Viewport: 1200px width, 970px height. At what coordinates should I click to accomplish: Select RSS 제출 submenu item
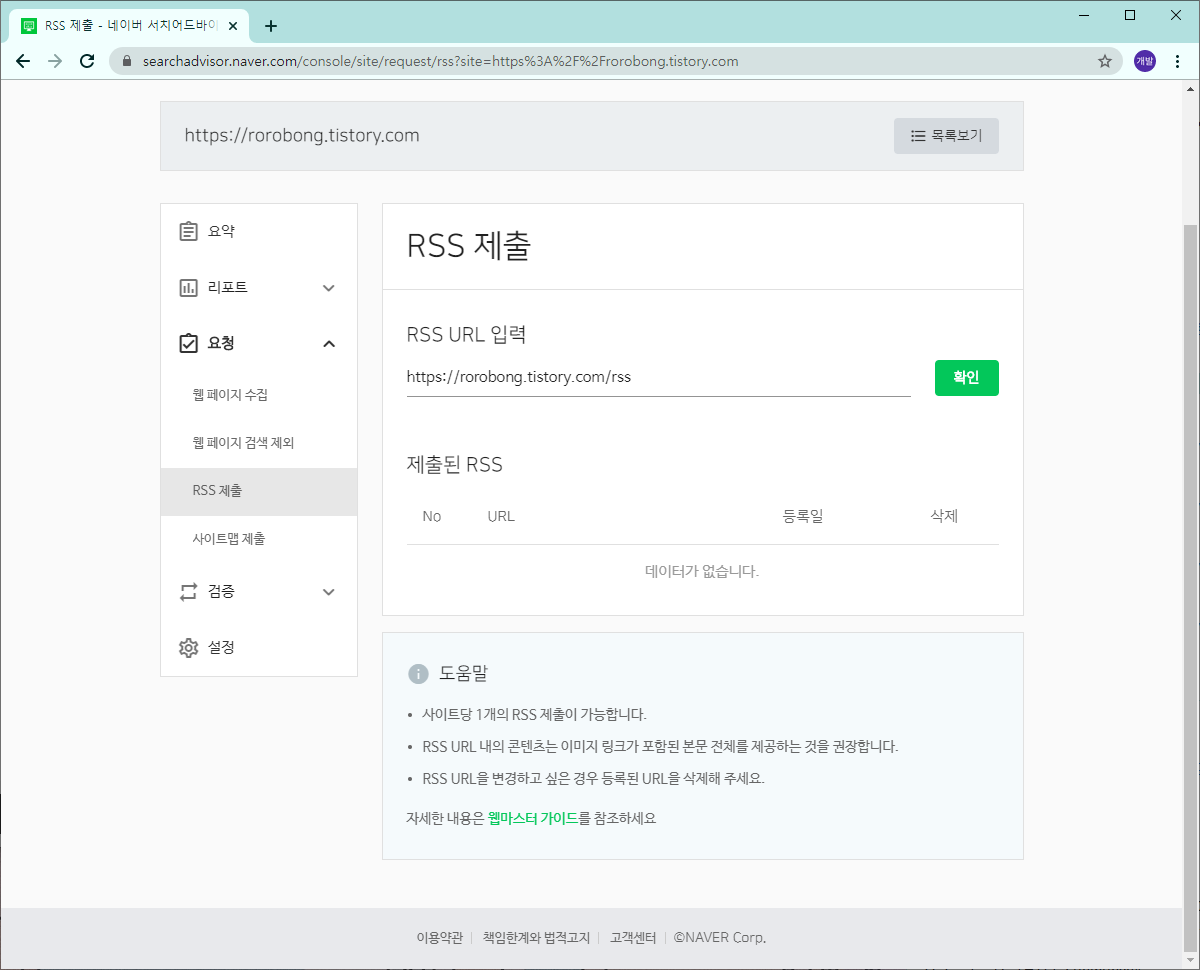tap(259, 491)
